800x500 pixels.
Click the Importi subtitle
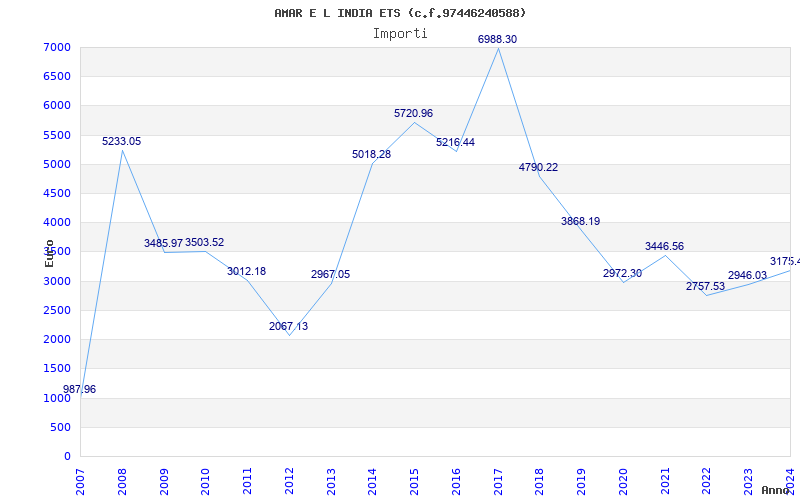point(400,33)
